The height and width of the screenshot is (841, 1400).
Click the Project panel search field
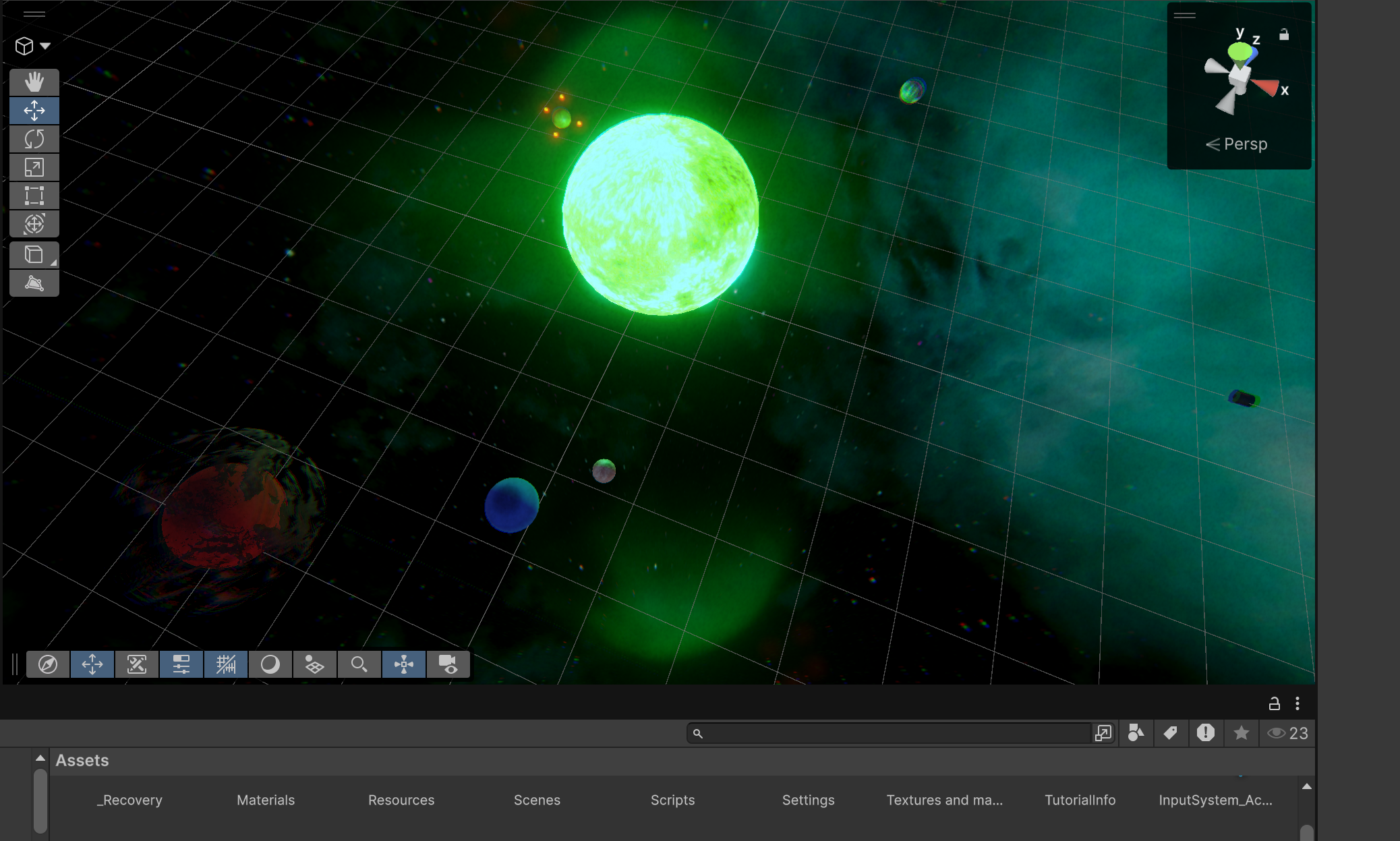tap(890, 733)
